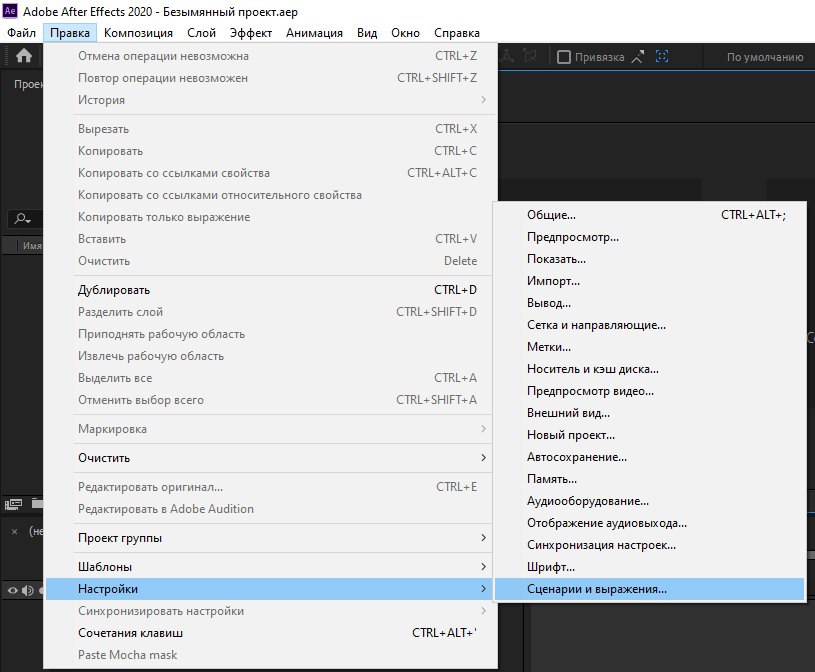Switch to the По умолчанию workspace
This screenshot has height=672, width=815.
pyautogui.click(x=765, y=57)
